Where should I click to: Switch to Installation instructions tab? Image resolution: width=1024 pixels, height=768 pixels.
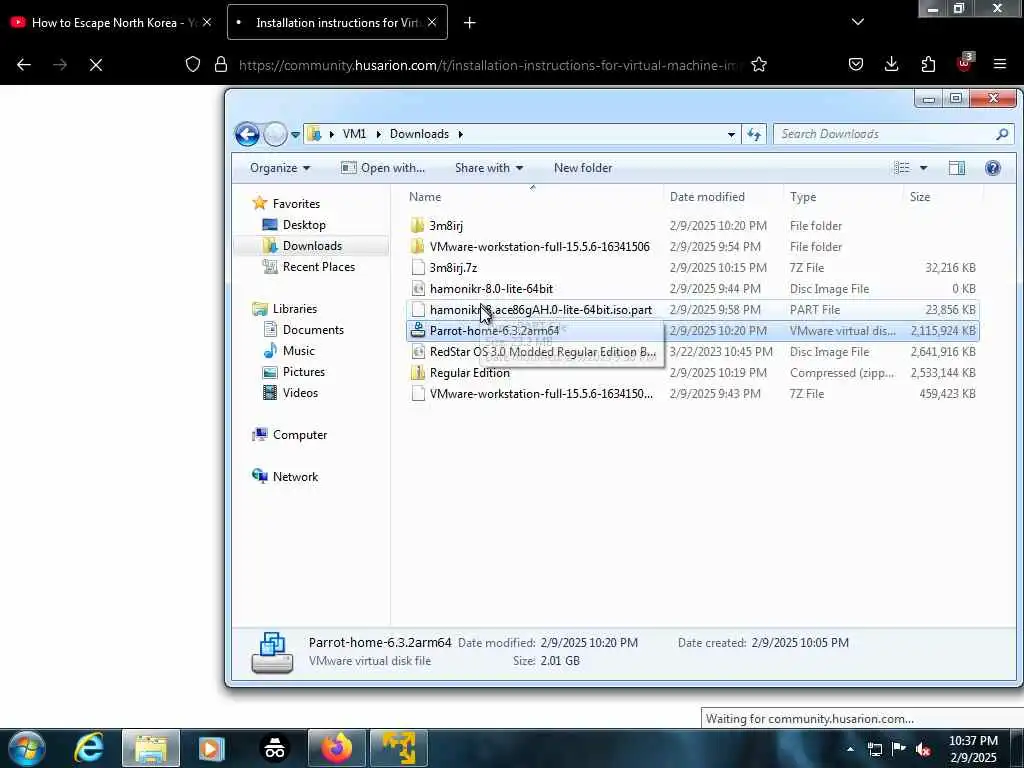(338, 22)
